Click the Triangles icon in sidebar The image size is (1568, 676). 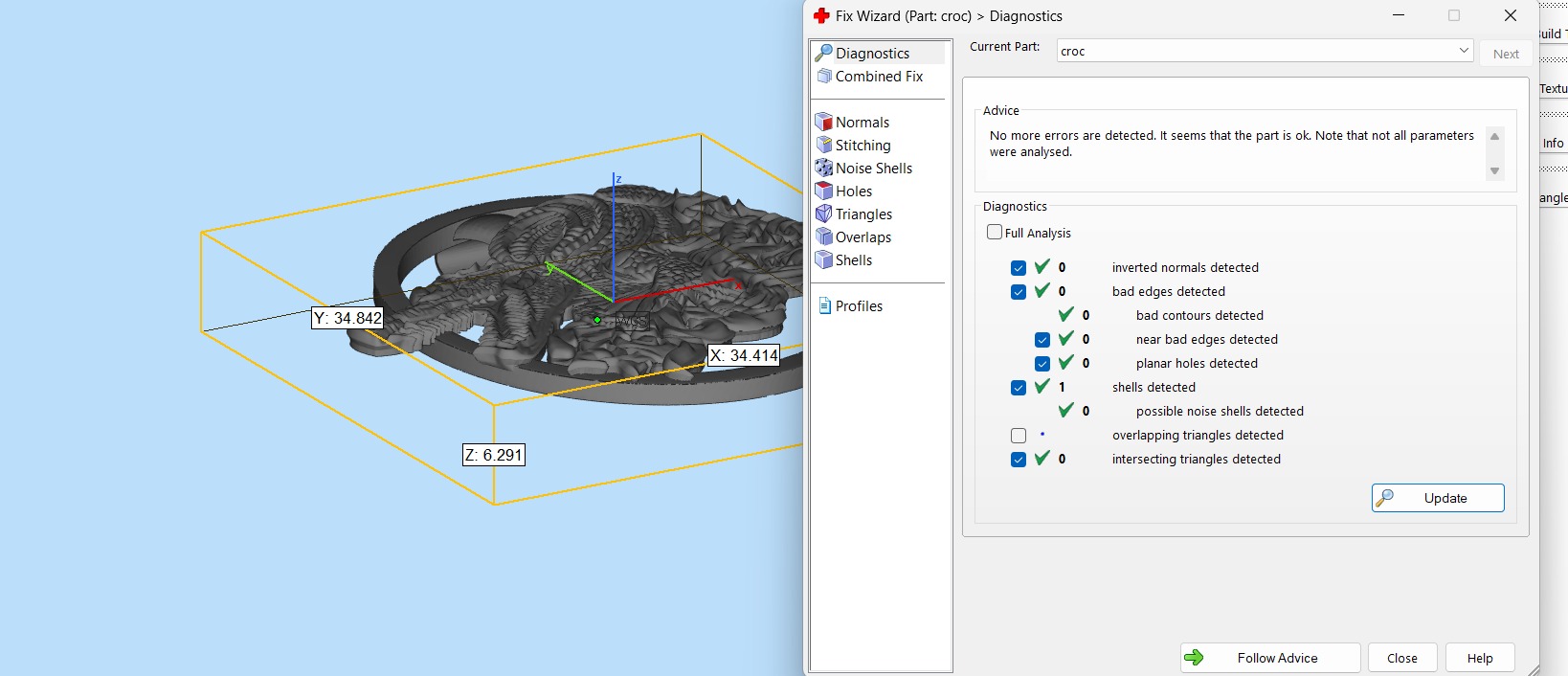[823, 214]
